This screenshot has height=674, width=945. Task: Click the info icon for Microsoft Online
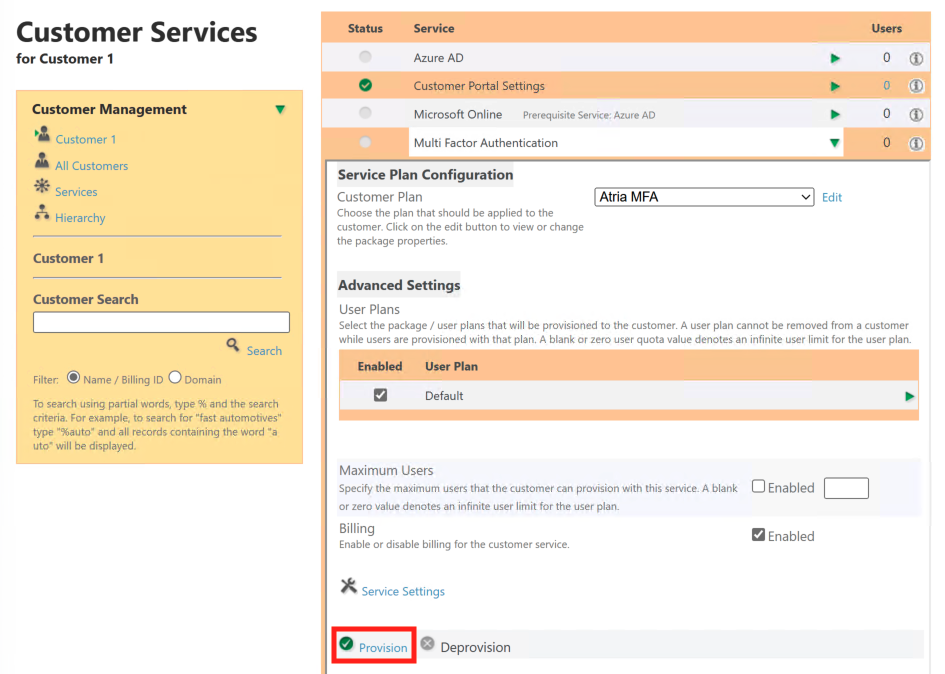click(x=915, y=114)
